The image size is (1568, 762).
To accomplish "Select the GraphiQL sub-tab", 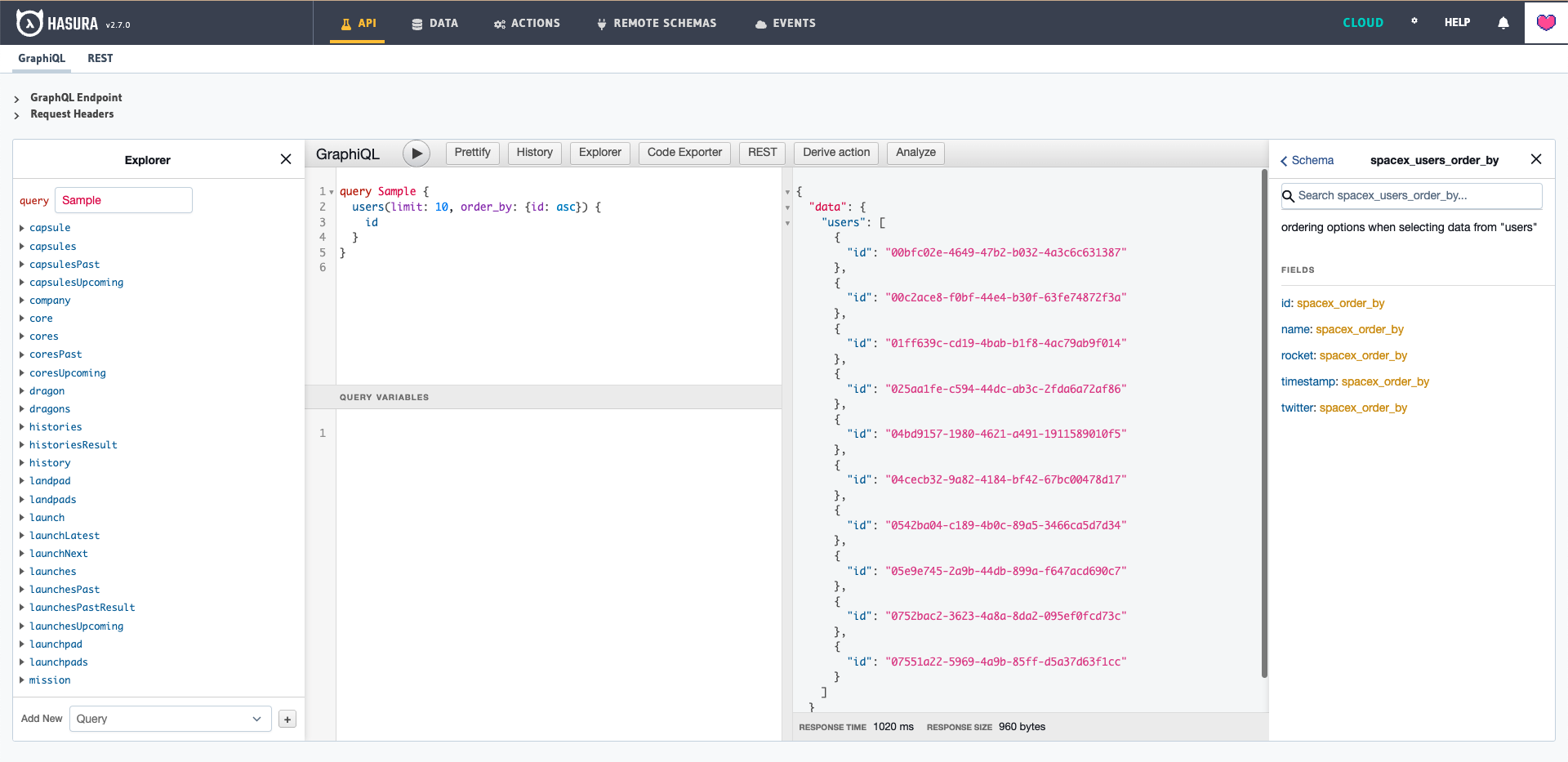I will pyautogui.click(x=42, y=58).
